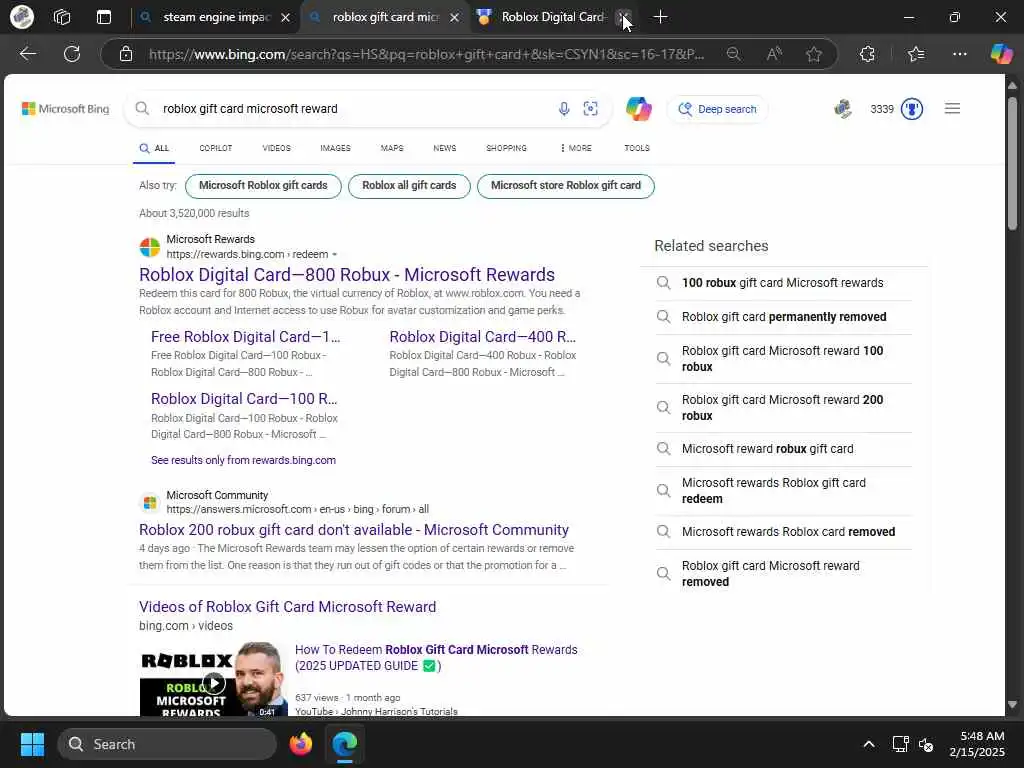The height and width of the screenshot is (768, 1024).
Task: Open Roblox 200 robux Microsoft Community result
Action: point(354,530)
